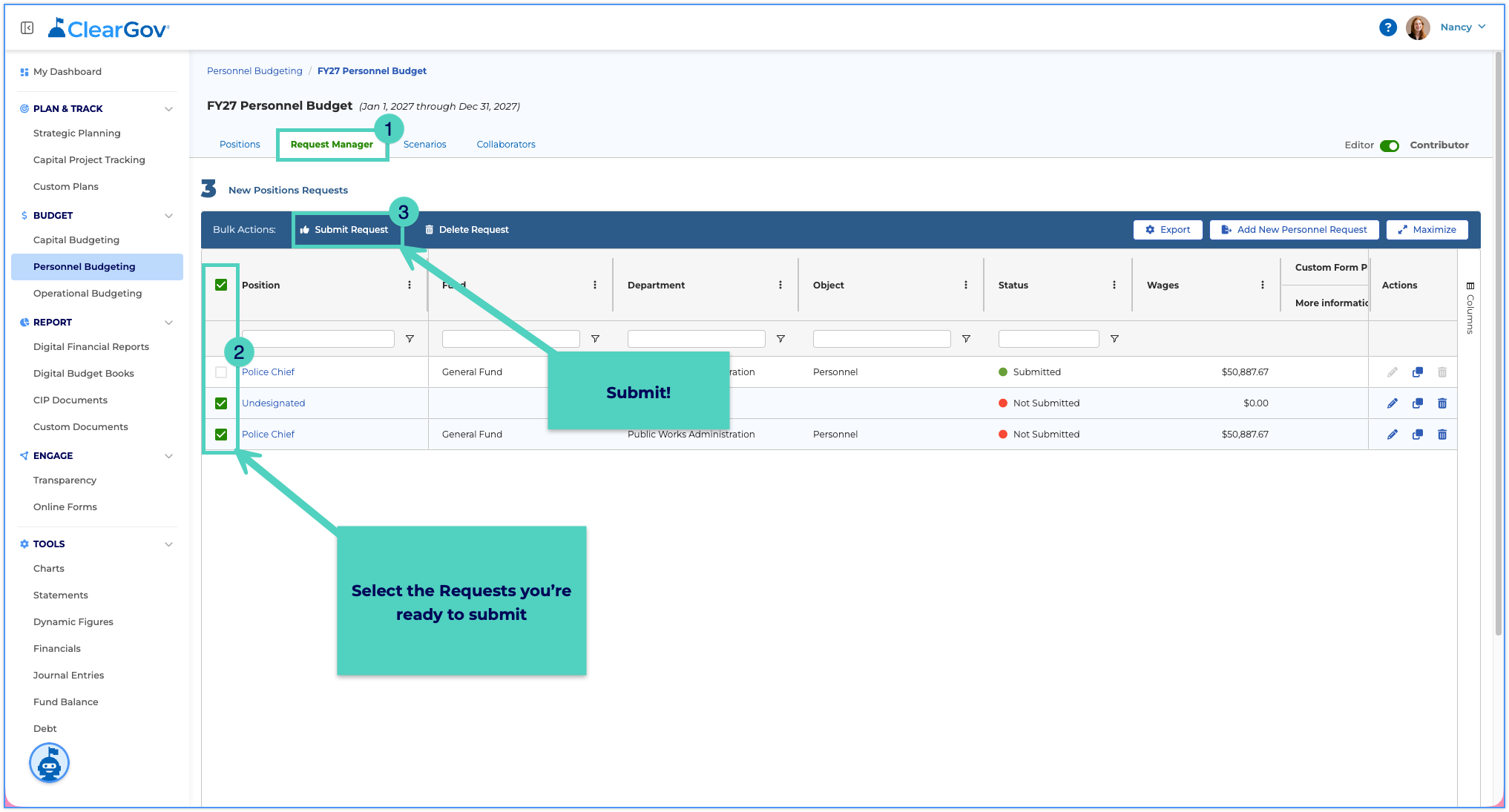This screenshot has height=812, width=1509.
Task: Open Wages column options menu
Action: pos(1263,285)
